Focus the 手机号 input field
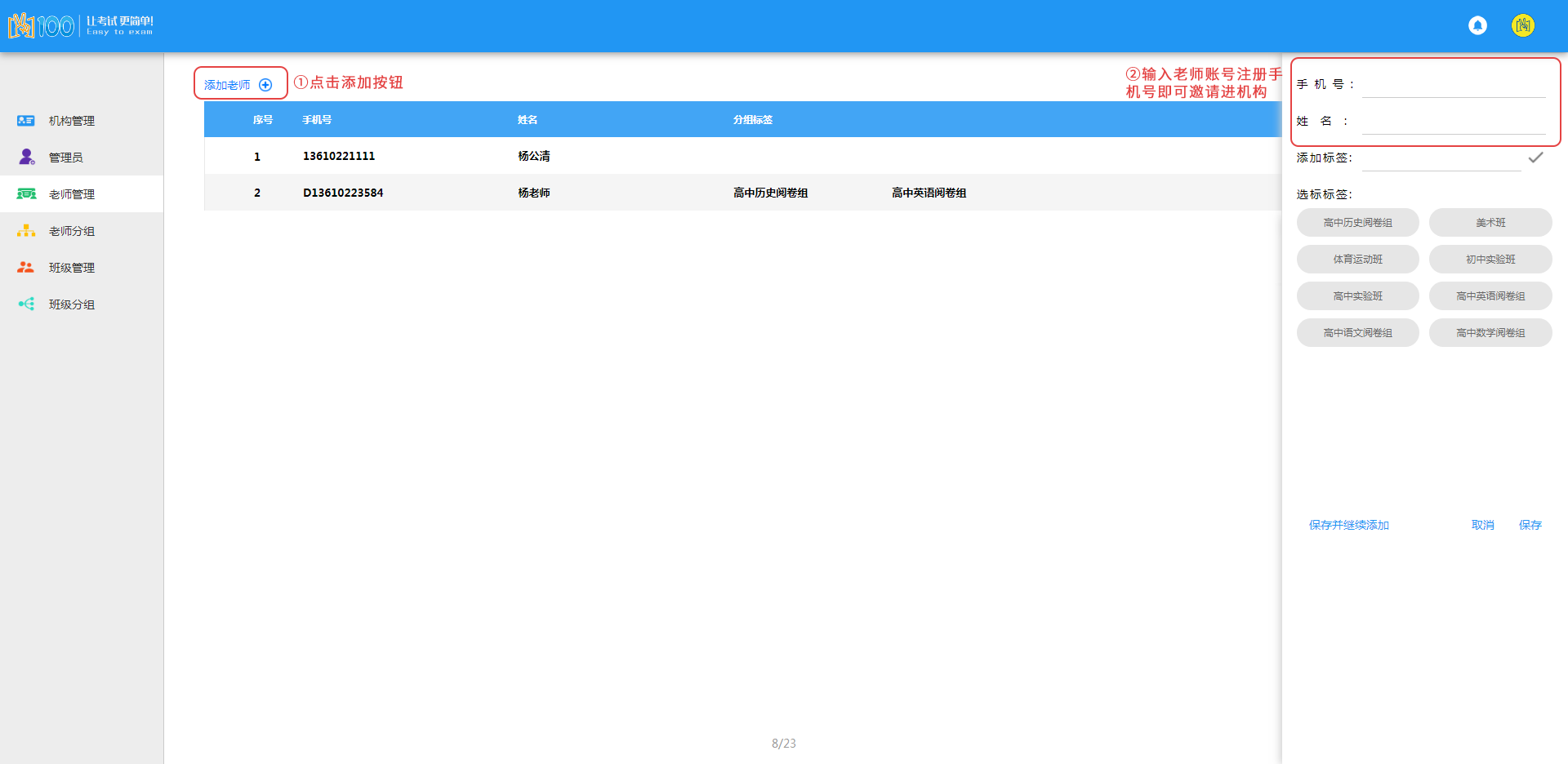This screenshot has width=1568, height=764. click(x=1454, y=85)
